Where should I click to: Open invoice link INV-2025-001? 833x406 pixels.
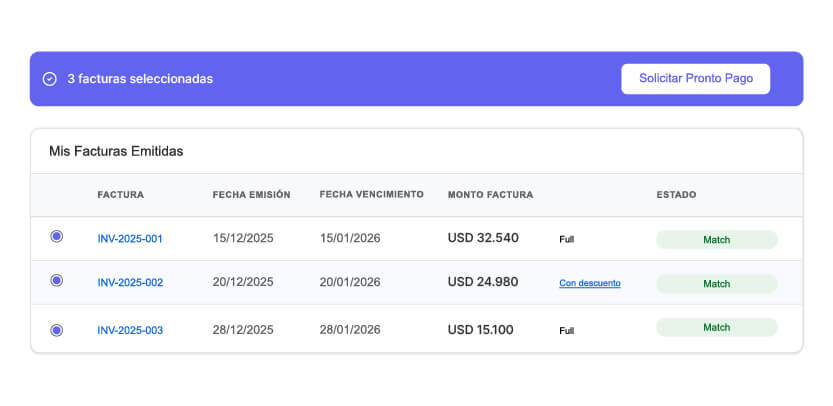click(x=130, y=239)
